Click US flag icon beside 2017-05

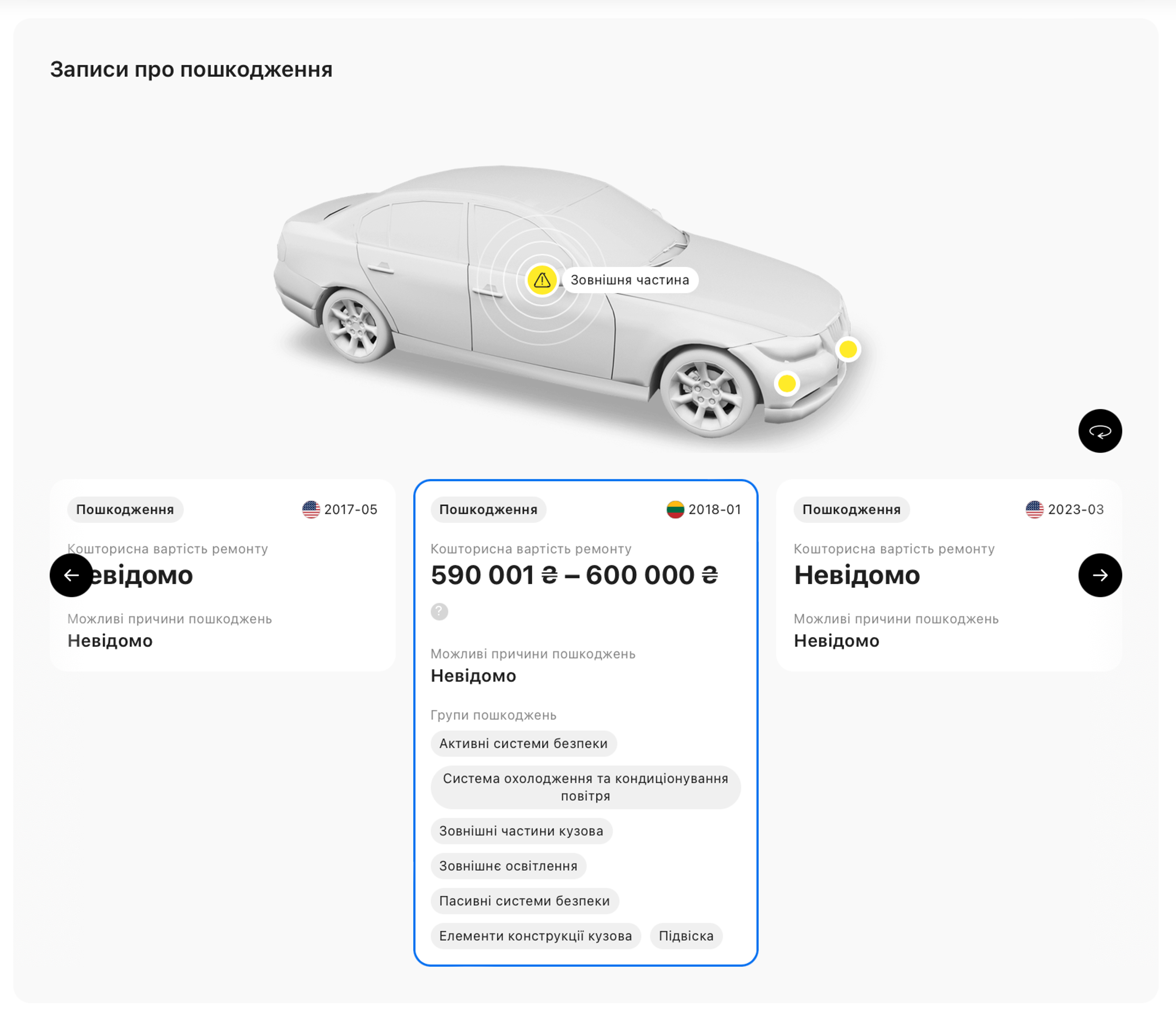311,509
